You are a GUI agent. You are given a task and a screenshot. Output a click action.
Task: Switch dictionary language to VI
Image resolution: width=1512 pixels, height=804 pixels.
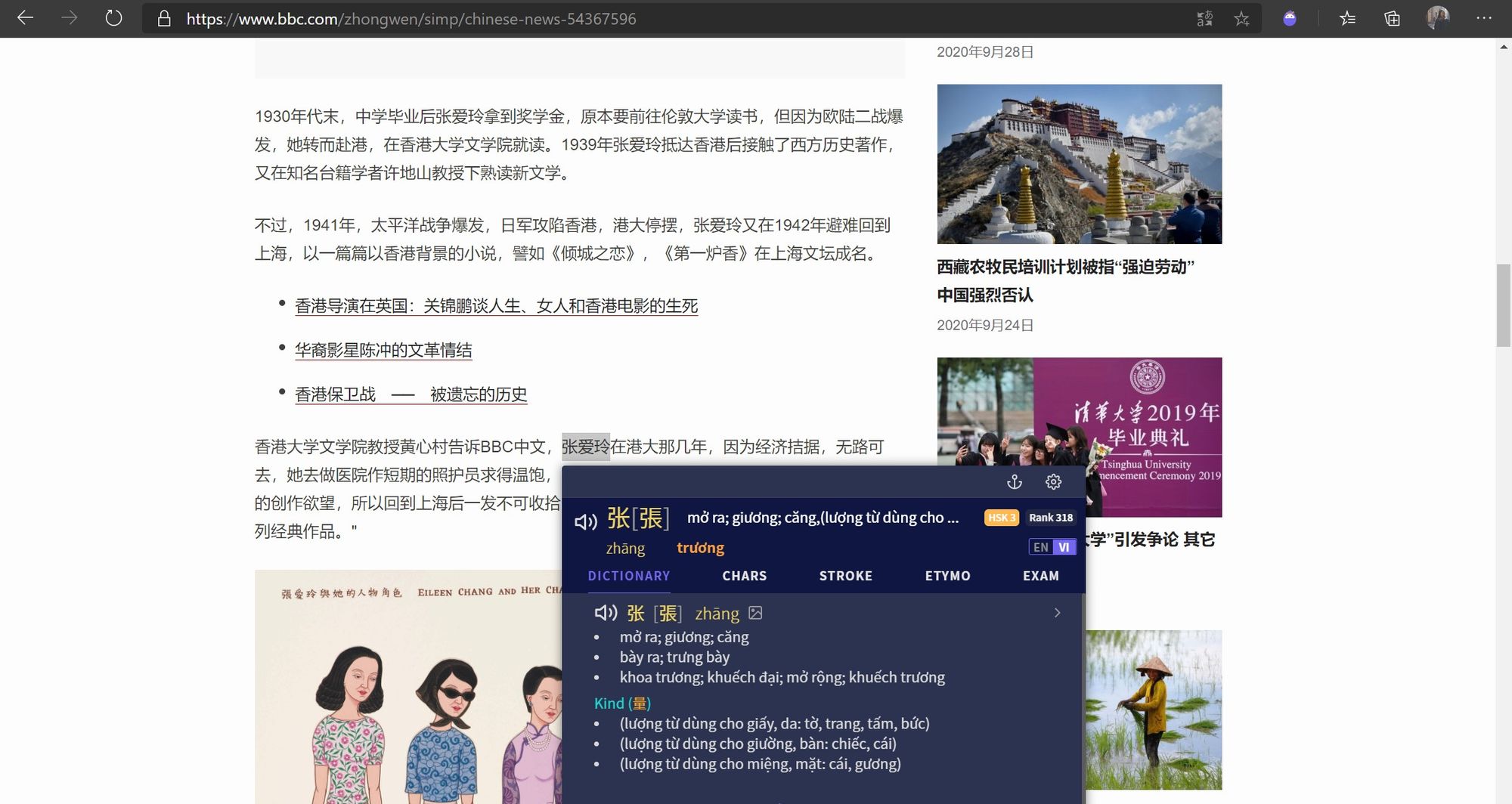click(x=1064, y=547)
